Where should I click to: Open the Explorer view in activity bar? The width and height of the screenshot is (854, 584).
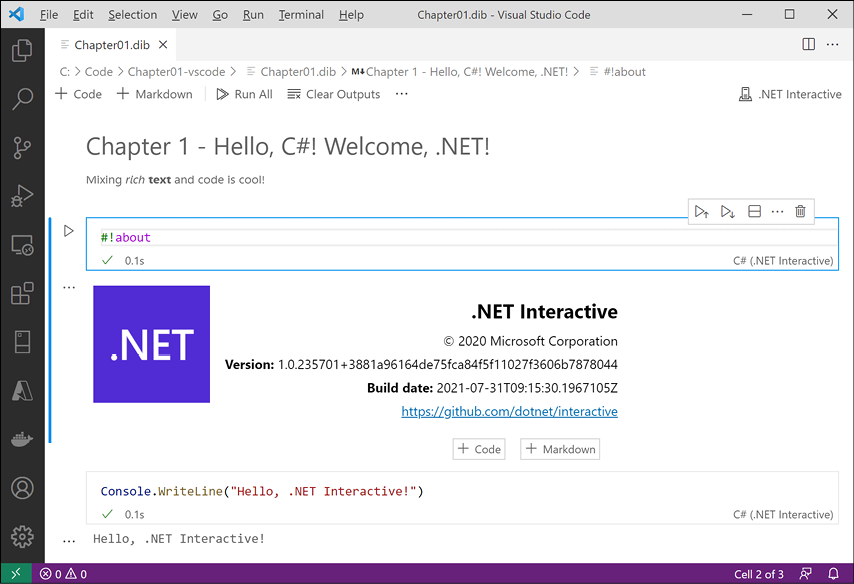tap(22, 51)
